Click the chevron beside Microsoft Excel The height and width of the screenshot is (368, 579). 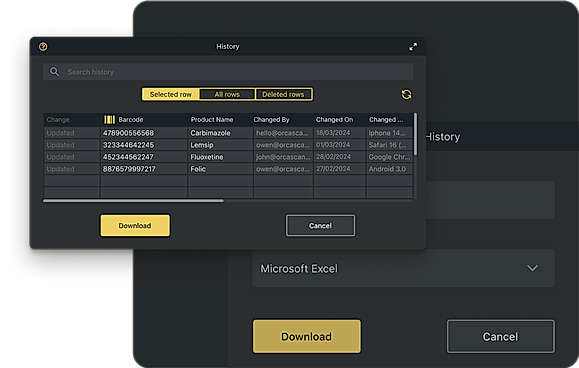(x=532, y=268)
